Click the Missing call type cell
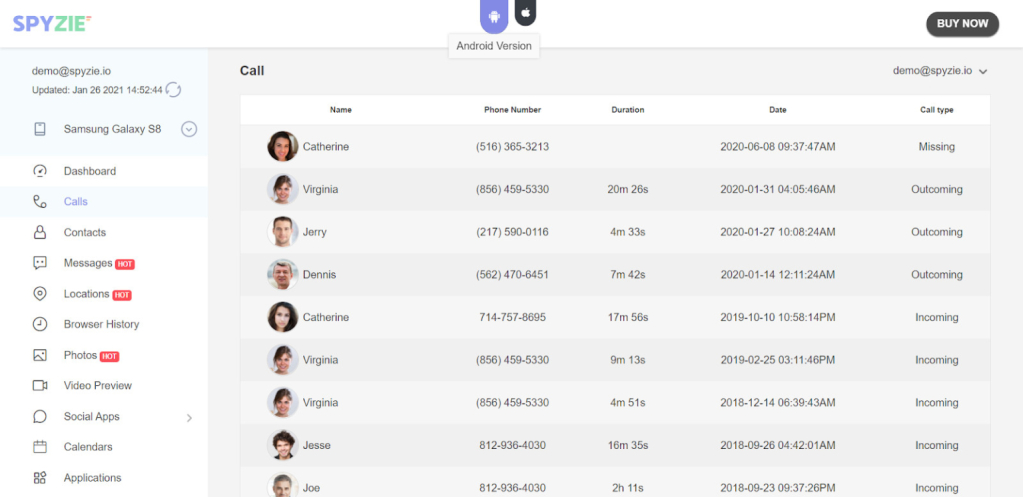Screen dimensions: 1023x497 pyautogui.click(x=936, y=147)
